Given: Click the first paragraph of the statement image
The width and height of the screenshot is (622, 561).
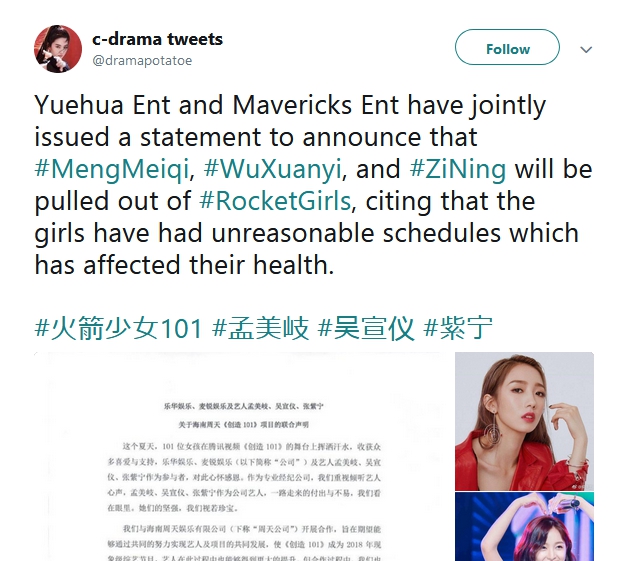Looking at the screenshot, I should coord(244,477).
